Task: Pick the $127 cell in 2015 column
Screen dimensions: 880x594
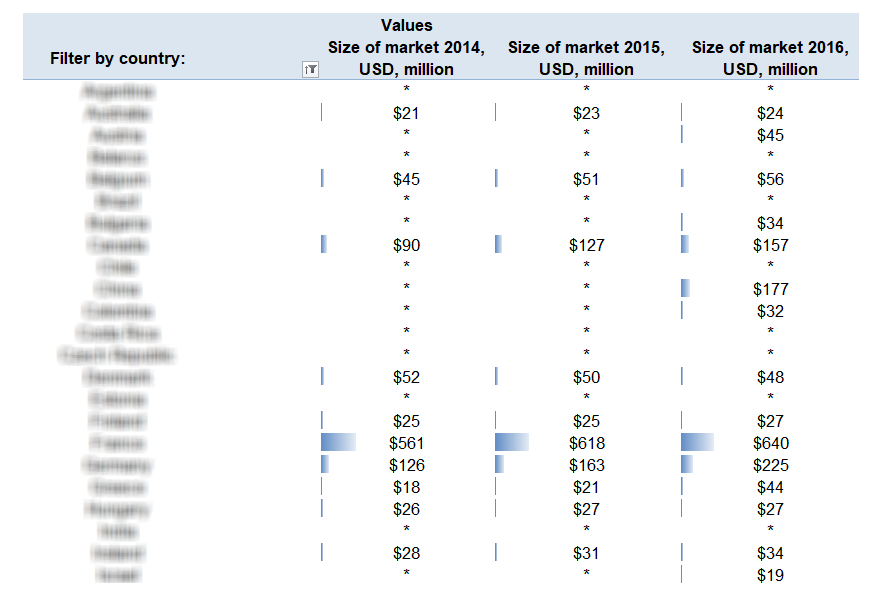Action: tap(586, 245)
